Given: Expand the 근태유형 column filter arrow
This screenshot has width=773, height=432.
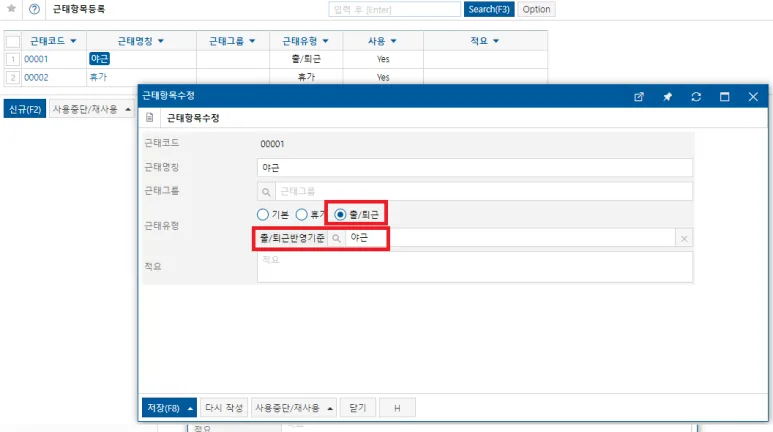Looking at the screenshot, I should point(325,41).
